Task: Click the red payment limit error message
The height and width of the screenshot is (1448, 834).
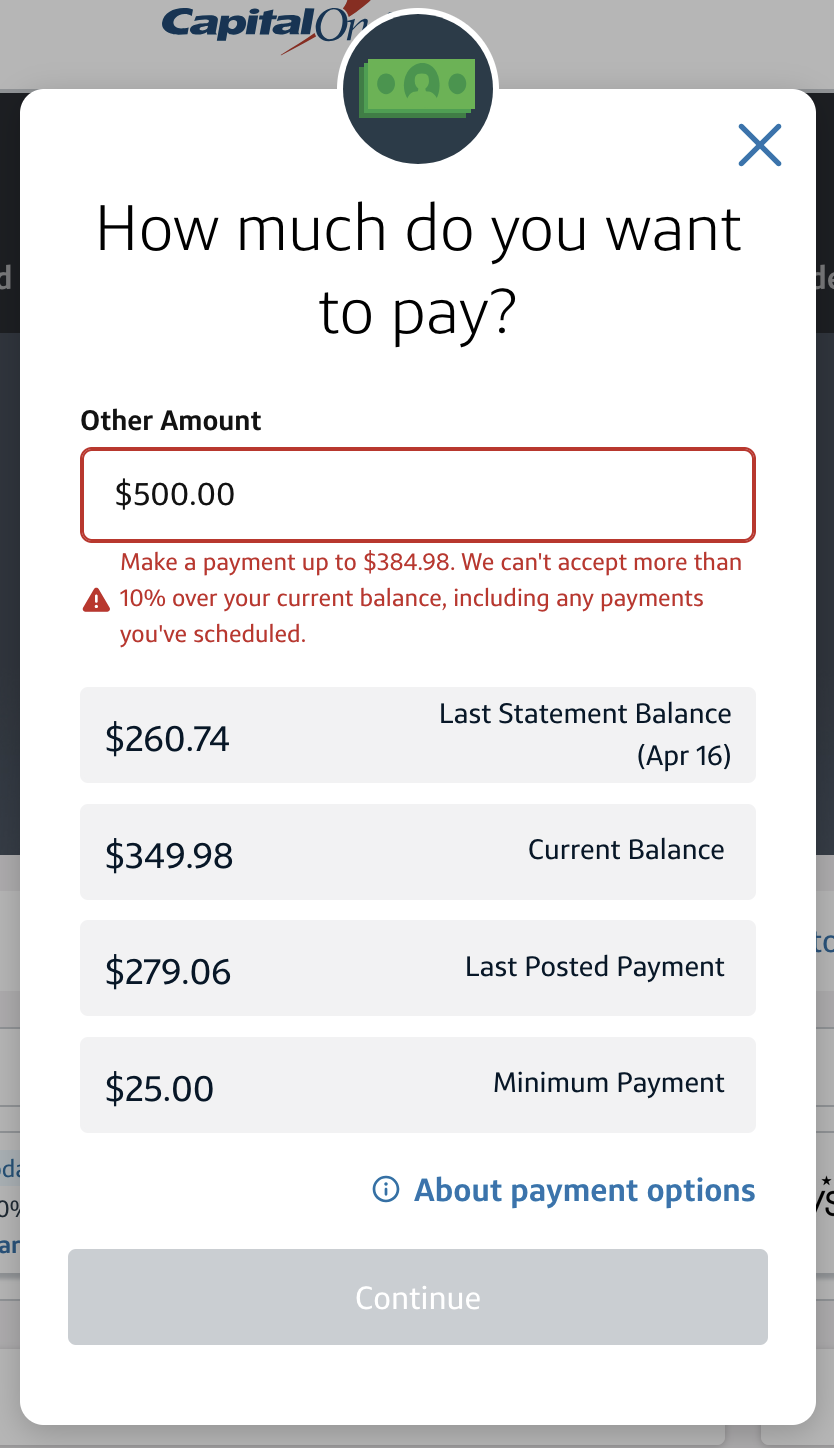Action: coord(430,598)
